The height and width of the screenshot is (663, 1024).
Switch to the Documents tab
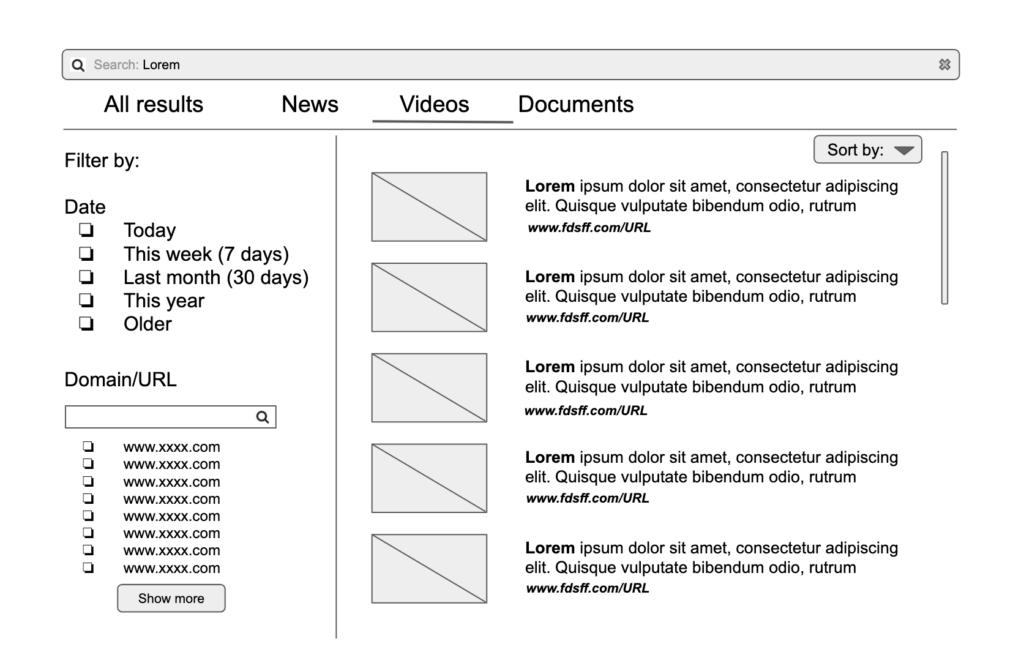(576, 104)
